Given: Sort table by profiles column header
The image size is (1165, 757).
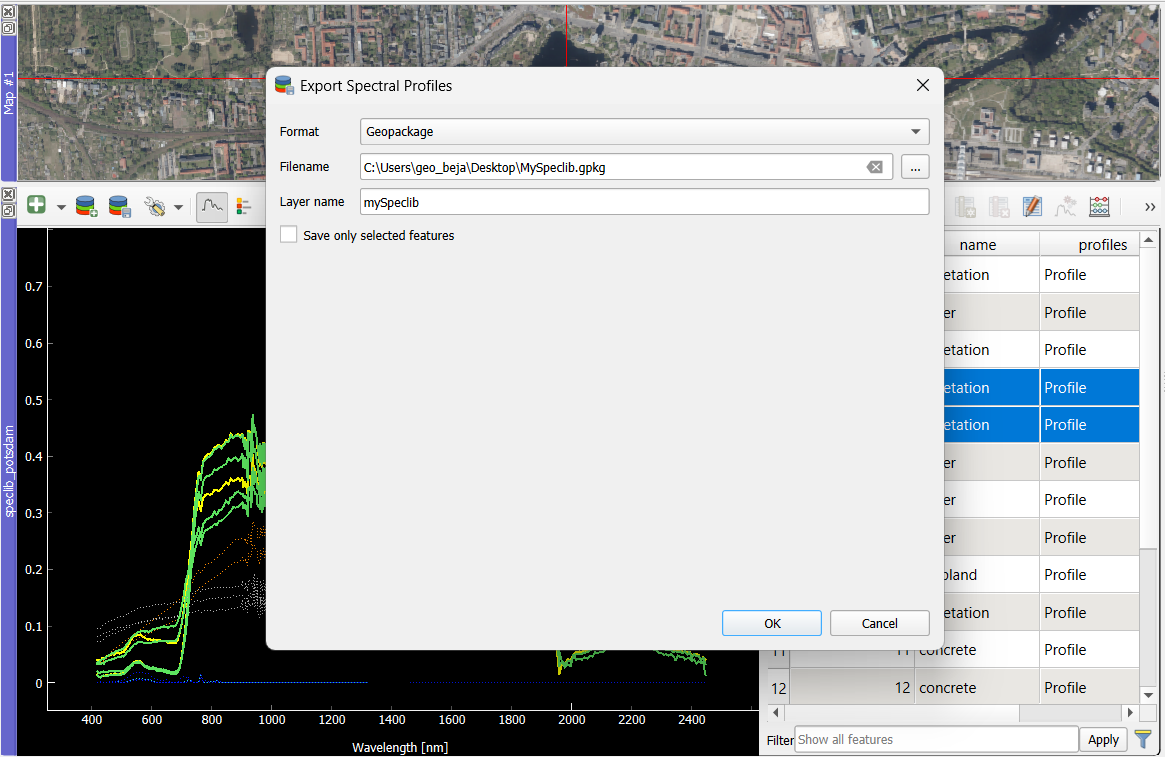Looking at the screenshot, I should 1089,244.
